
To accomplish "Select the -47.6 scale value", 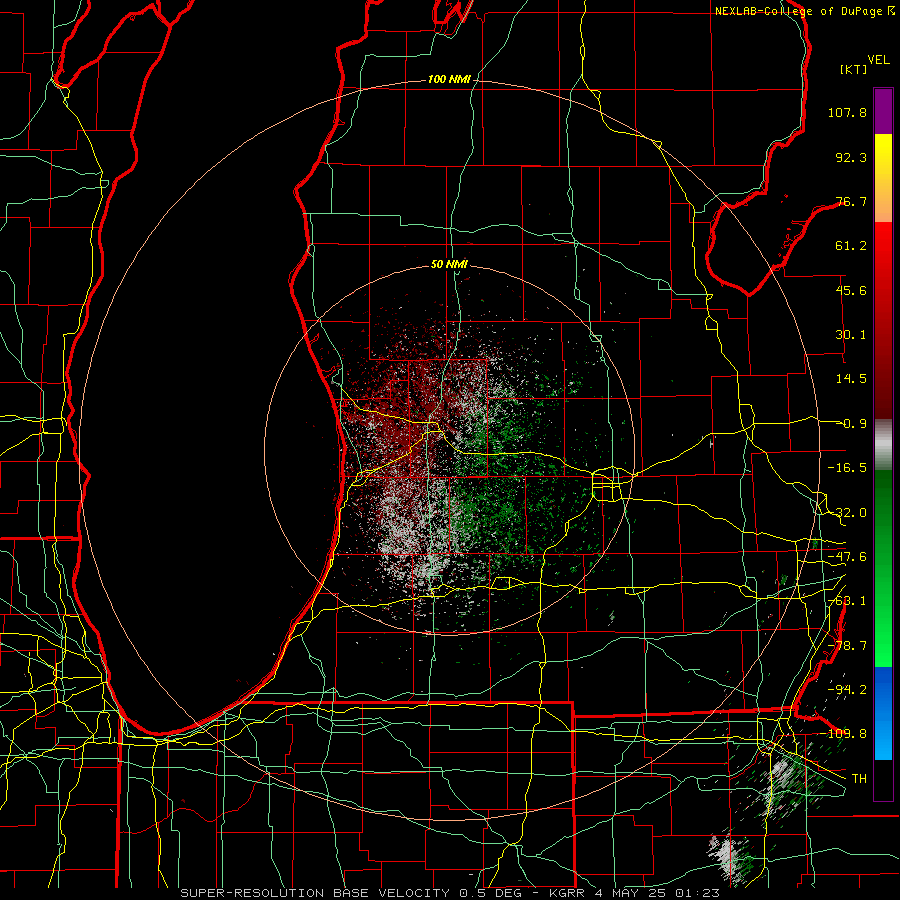I will [847, 557].
